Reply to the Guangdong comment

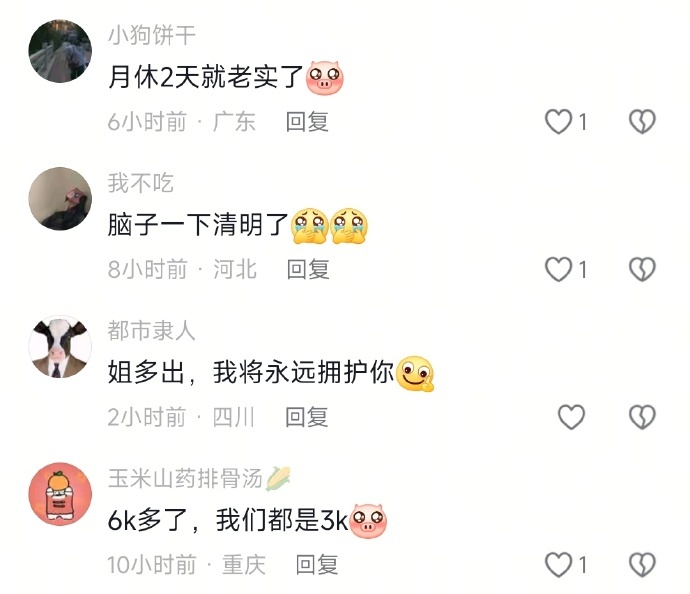coord(307,121)
